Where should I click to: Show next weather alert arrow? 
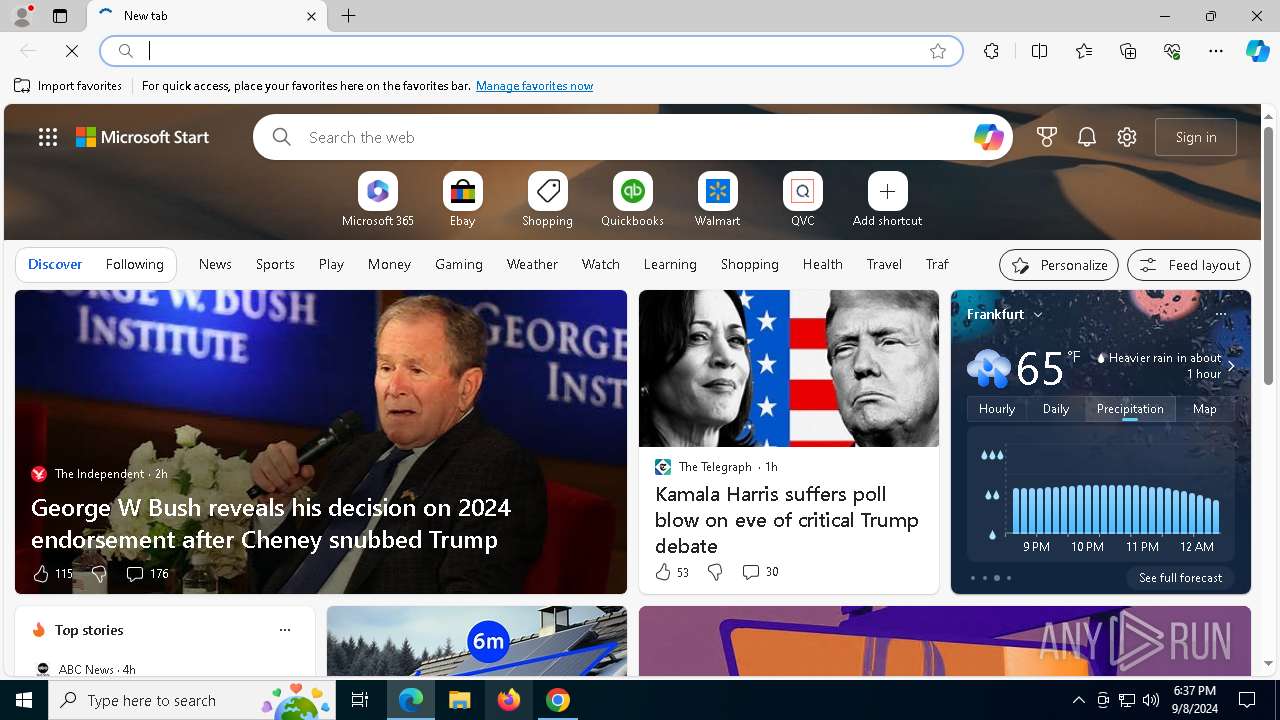click(x=1231, y=366)
